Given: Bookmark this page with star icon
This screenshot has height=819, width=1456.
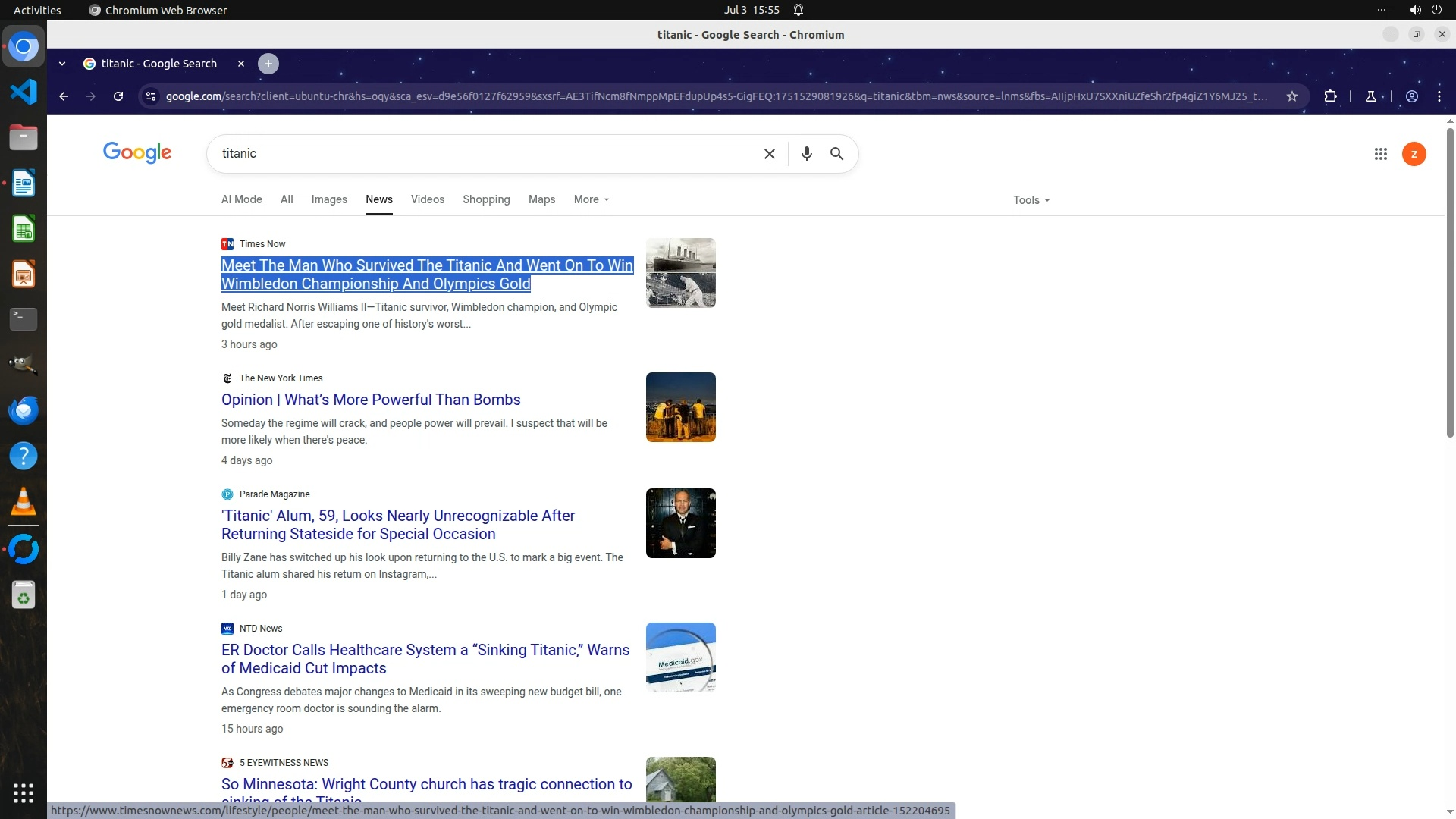Looking at the screenshot, I should [x=1291, y=96].
